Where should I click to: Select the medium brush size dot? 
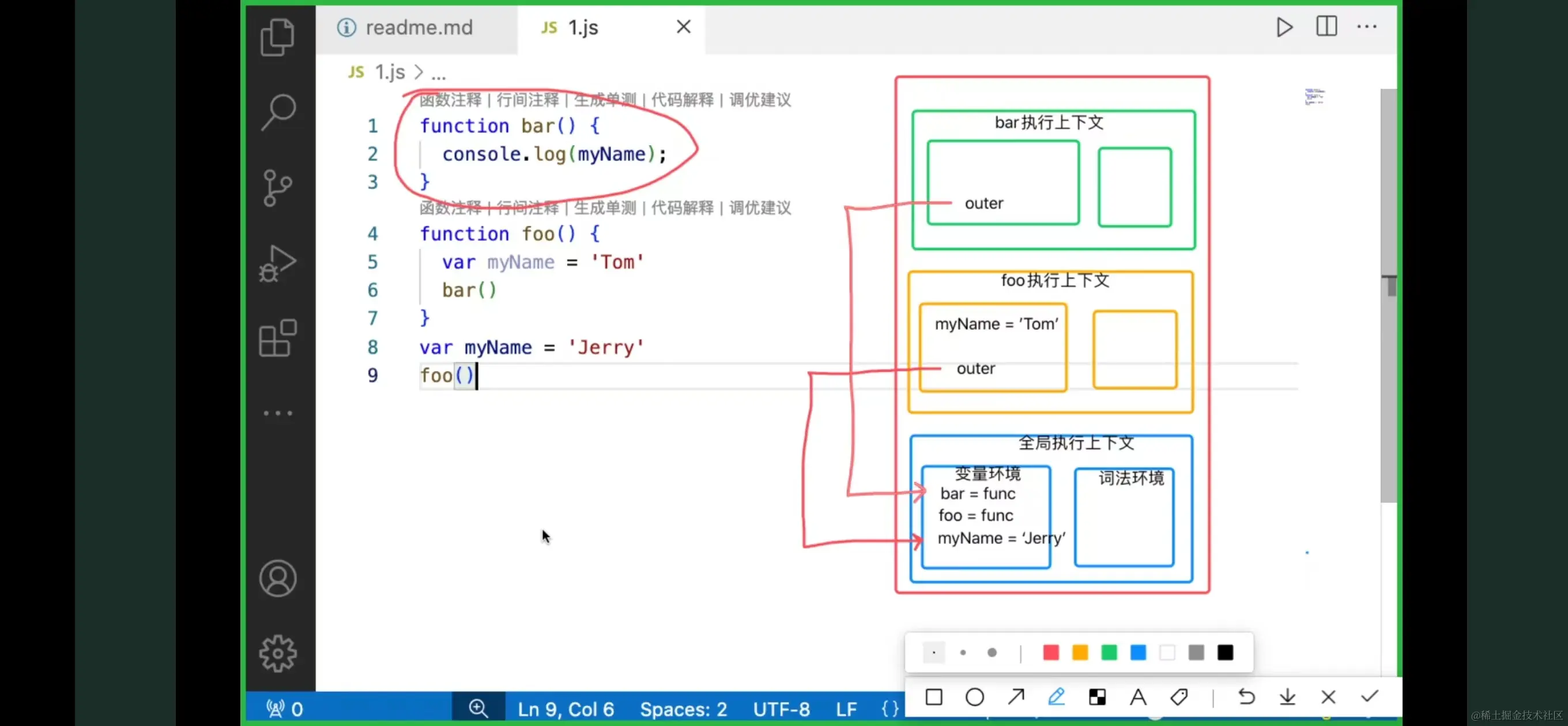tap(963, 652)
